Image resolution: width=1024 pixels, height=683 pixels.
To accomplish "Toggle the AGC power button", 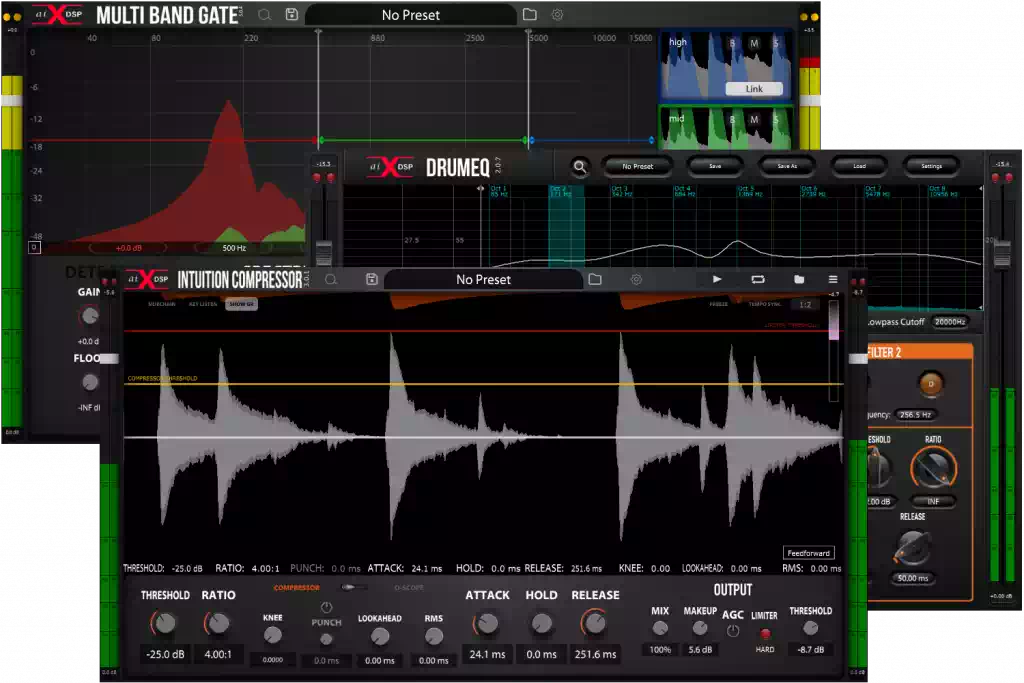I will click(x=733, y=631).
